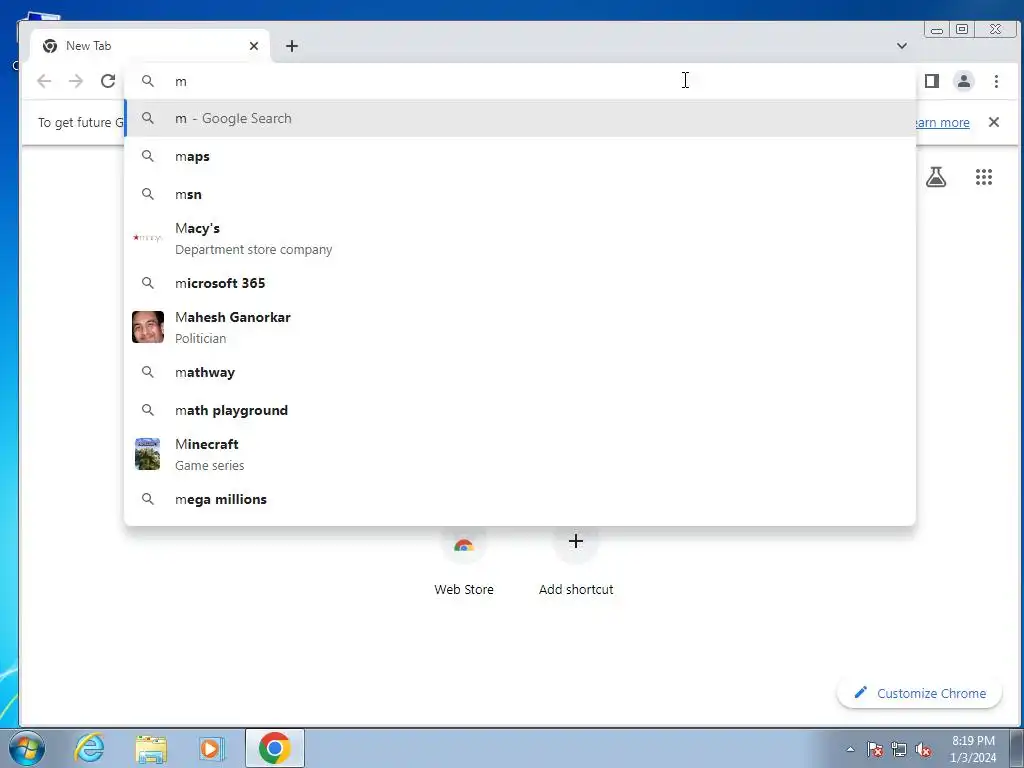Open the Windows Start menu

[27, 748]
